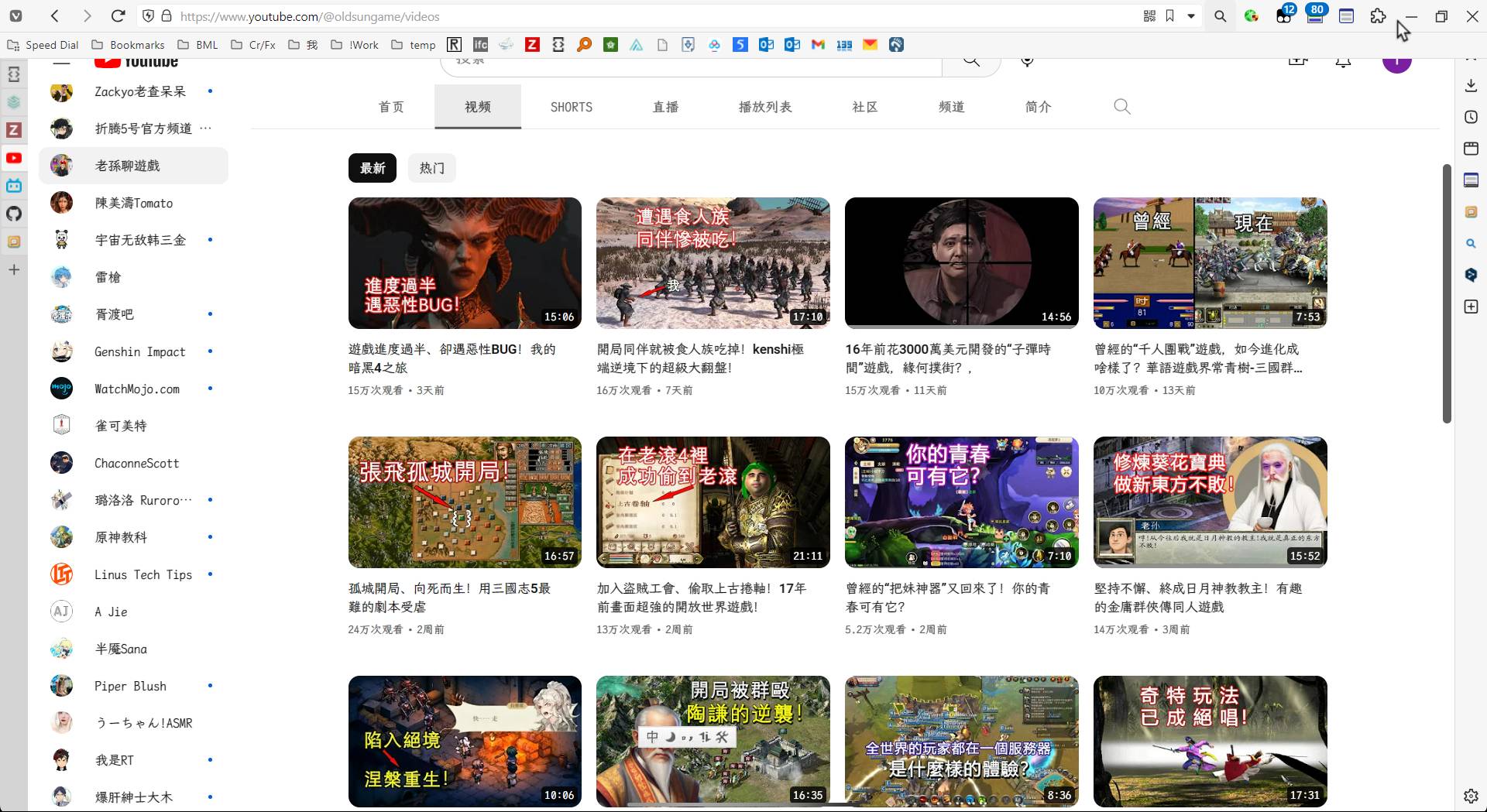Click the Gmail bookmark icon in the bookmarks bar
This screenshot has width=1487, height=812.
pyautogui.click(x=818, y=45)
